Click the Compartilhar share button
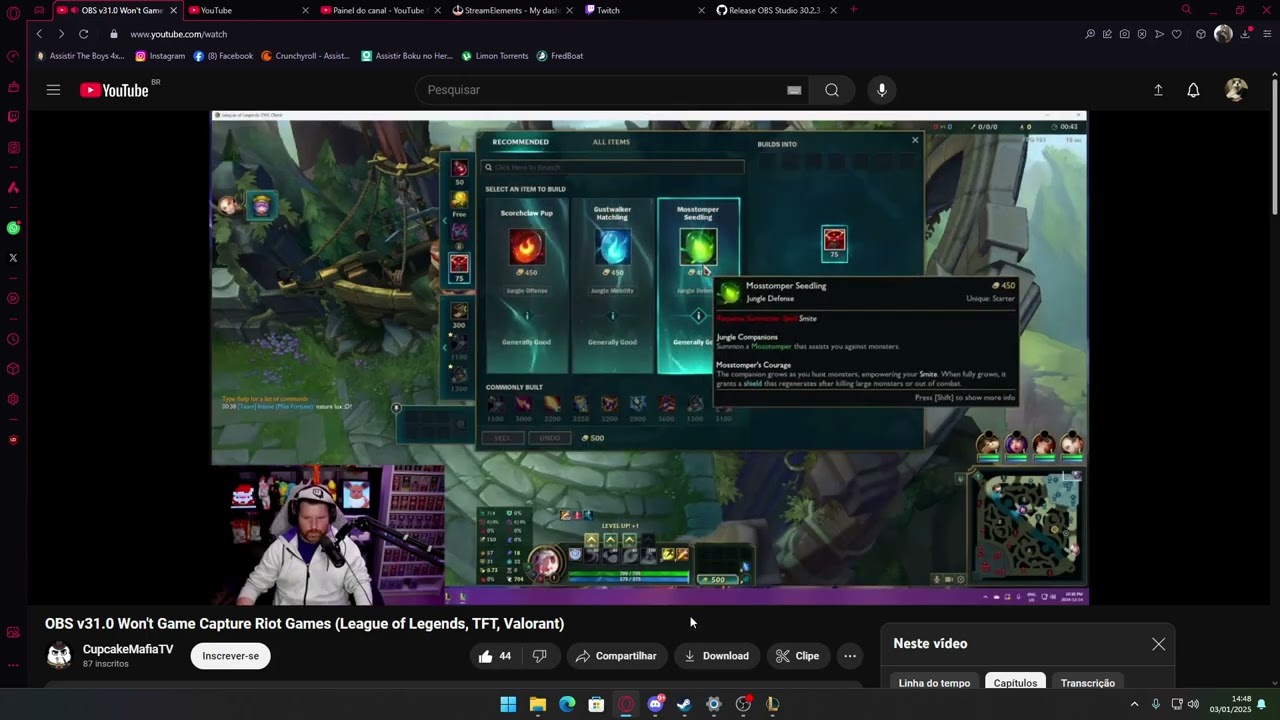 pyautogui.click(x=616, y=656)
